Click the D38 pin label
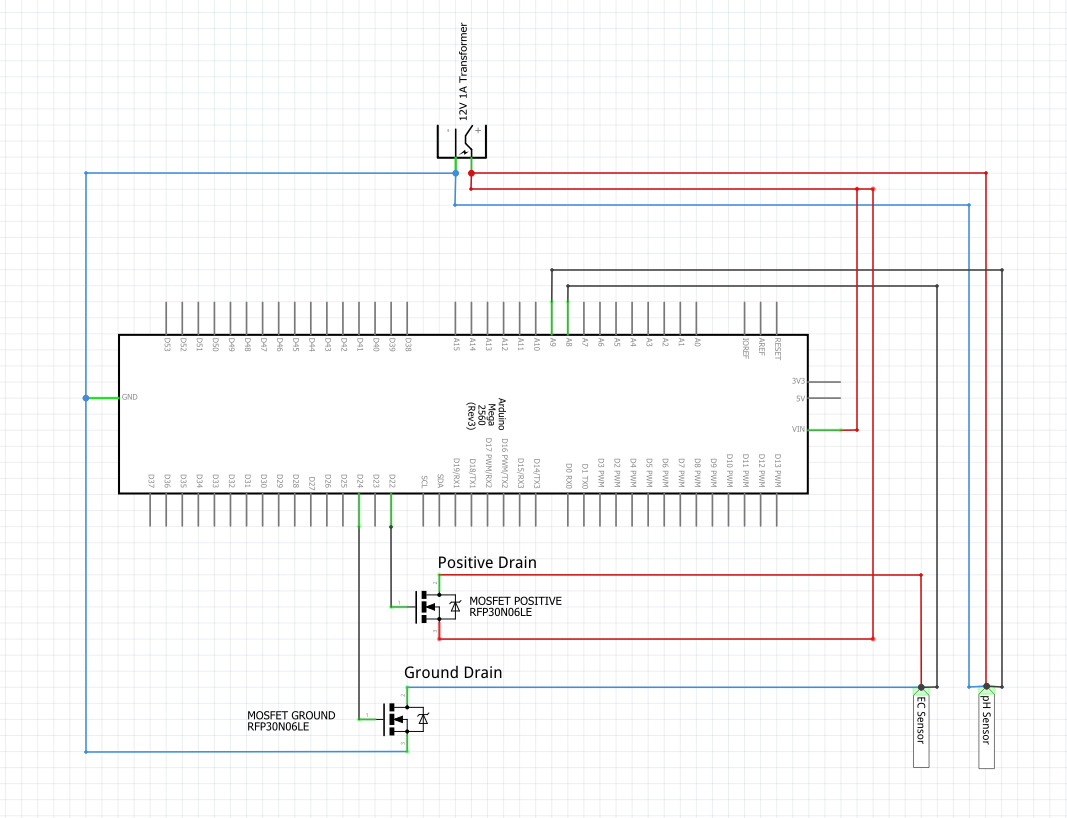1067x818 pixels. point(408,344)
